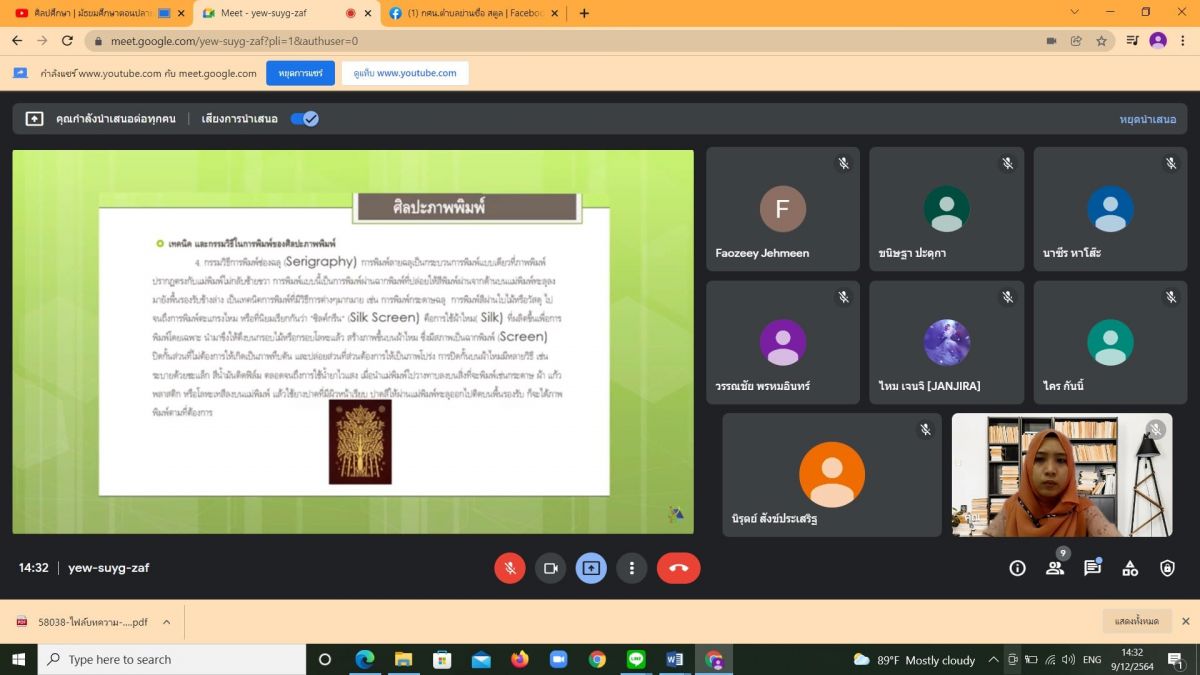Bookmark this page with the star icon

1101,41
